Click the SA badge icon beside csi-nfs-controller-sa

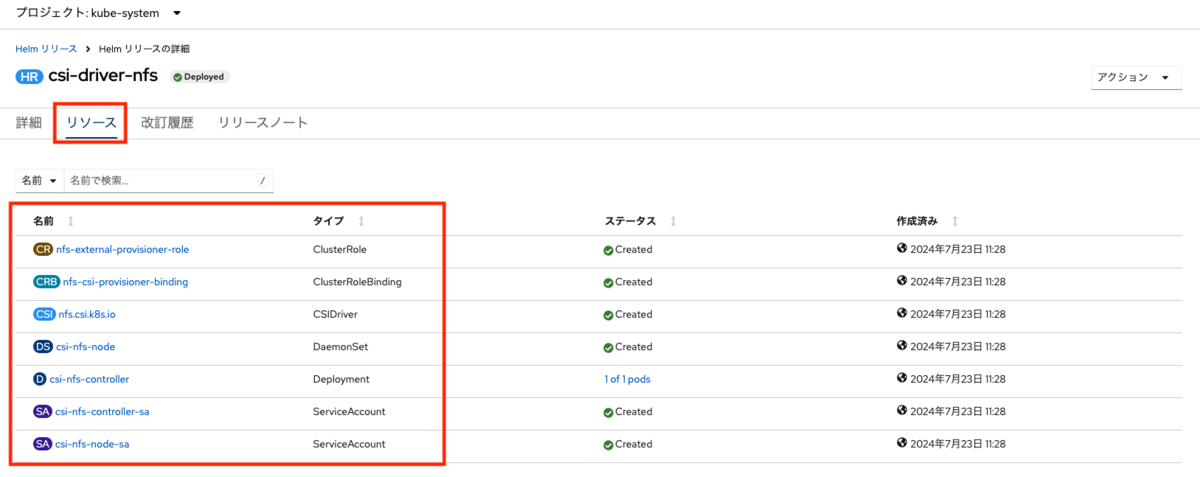43,412
